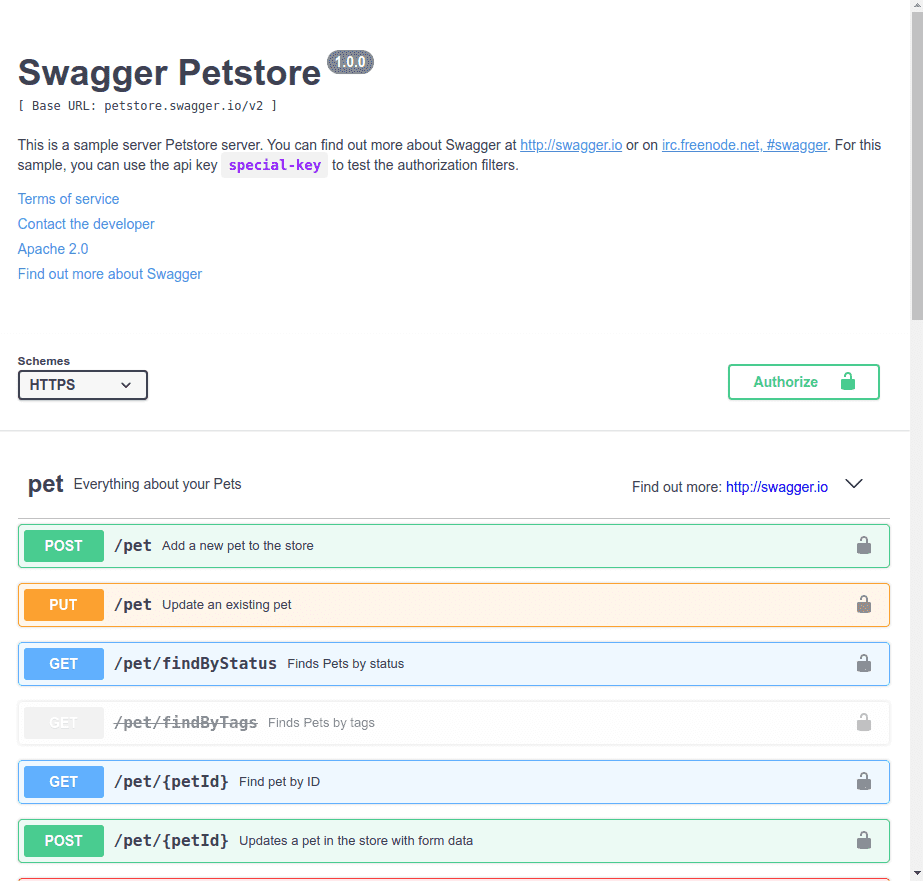Click the irc.freenode.net, #swagger link
The width and height of the screenshot is (923, 881).
tap(744, 145)
